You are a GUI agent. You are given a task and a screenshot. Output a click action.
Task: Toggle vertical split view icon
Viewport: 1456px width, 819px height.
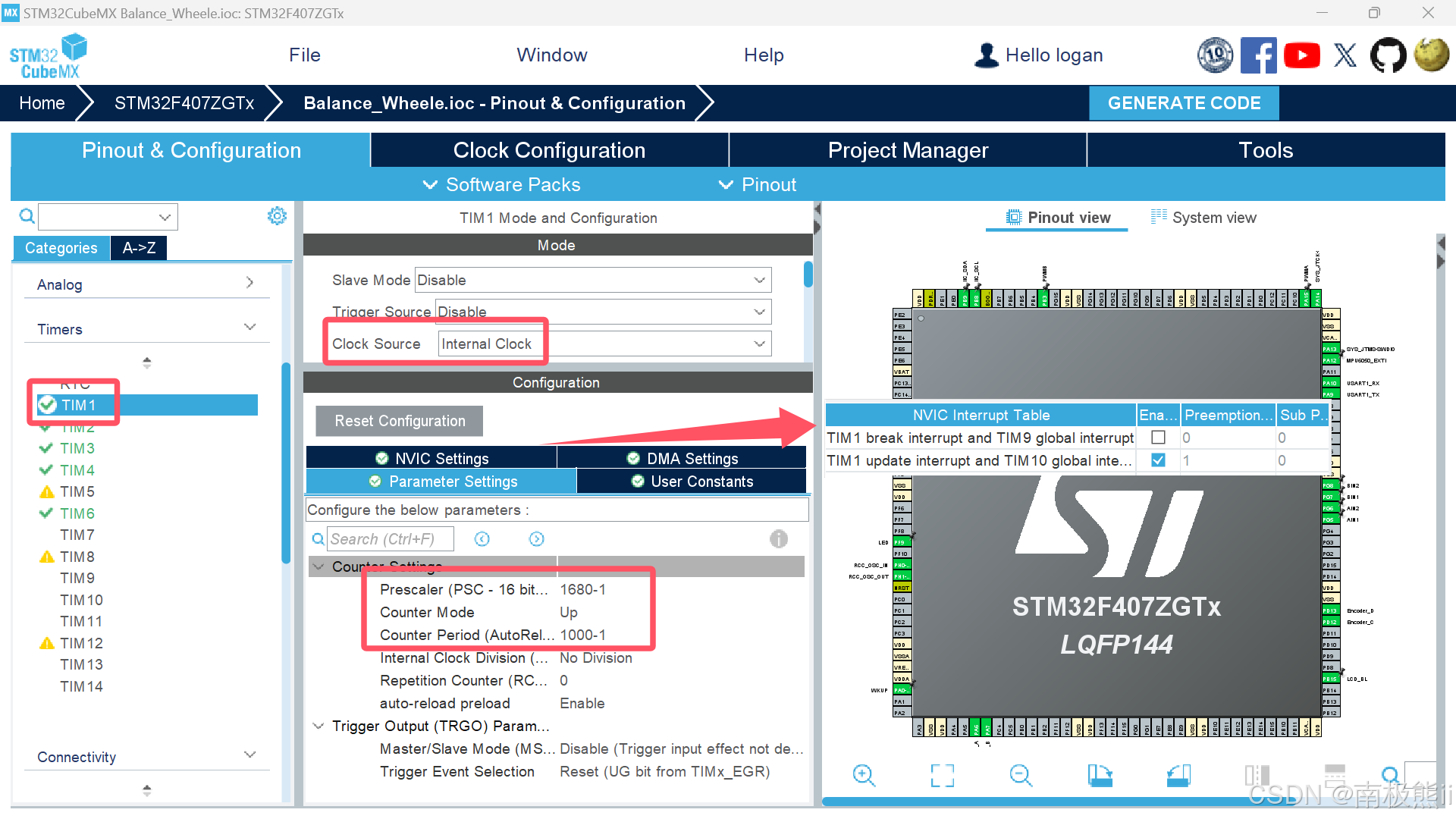(1257, 775)
